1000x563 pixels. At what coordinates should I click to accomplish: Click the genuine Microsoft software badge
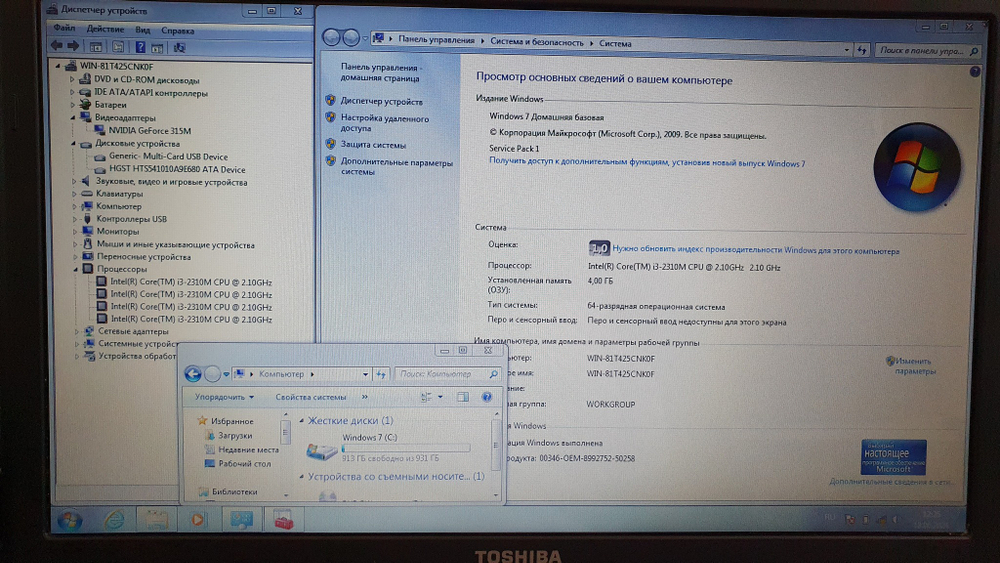tap(893, 457)
